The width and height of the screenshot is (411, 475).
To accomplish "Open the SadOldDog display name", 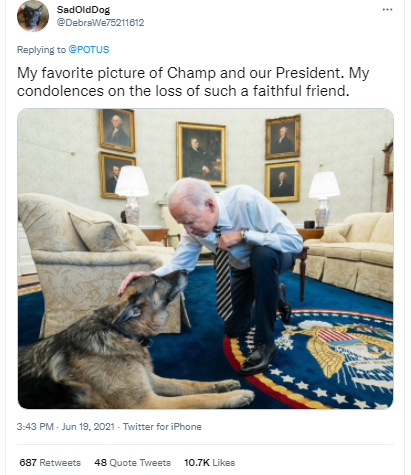I will pyautogui.click(x=83, y=10).
